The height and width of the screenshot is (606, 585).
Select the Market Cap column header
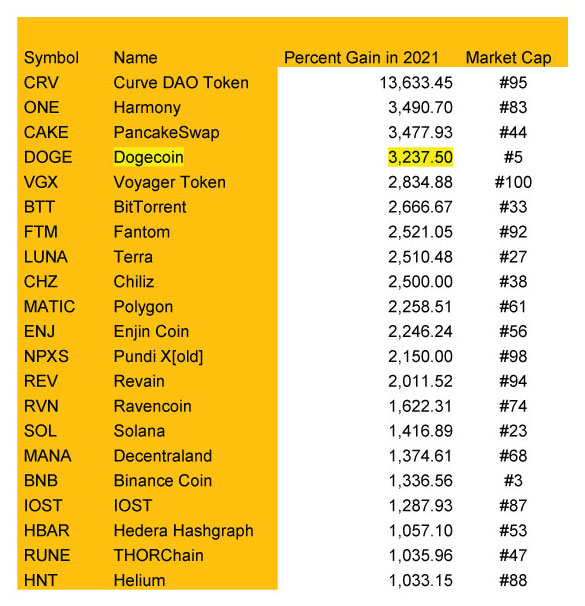[508, 58]
